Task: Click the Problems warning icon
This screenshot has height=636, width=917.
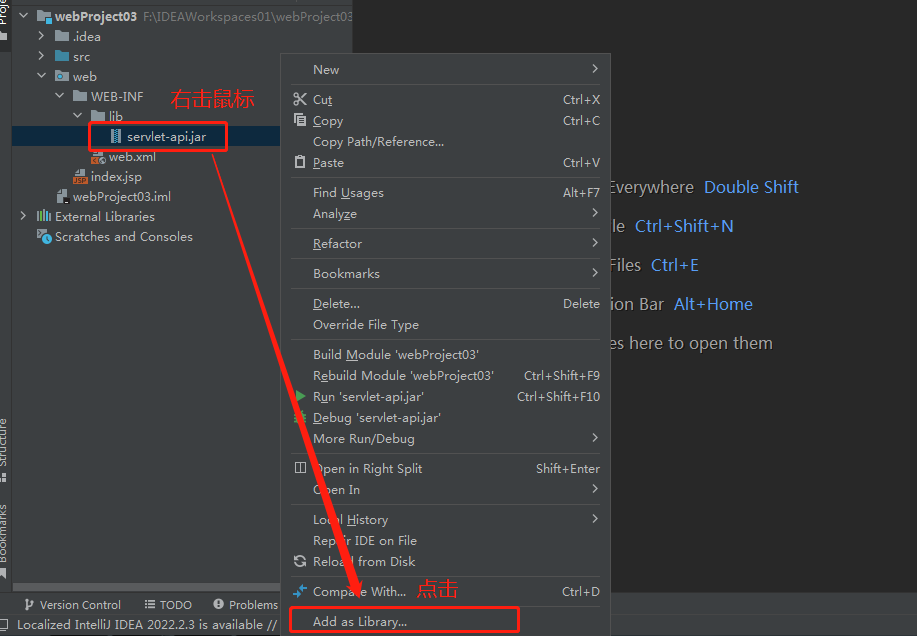Action: click(x=219, y=604)
